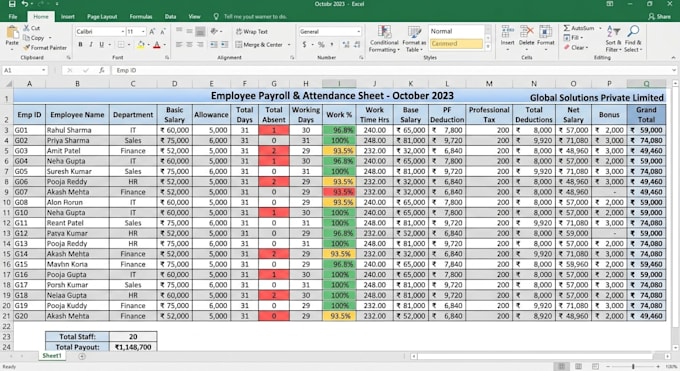Open the red font color swatch
This screenshot has height=371, width=680.
(x=157, y=45)
